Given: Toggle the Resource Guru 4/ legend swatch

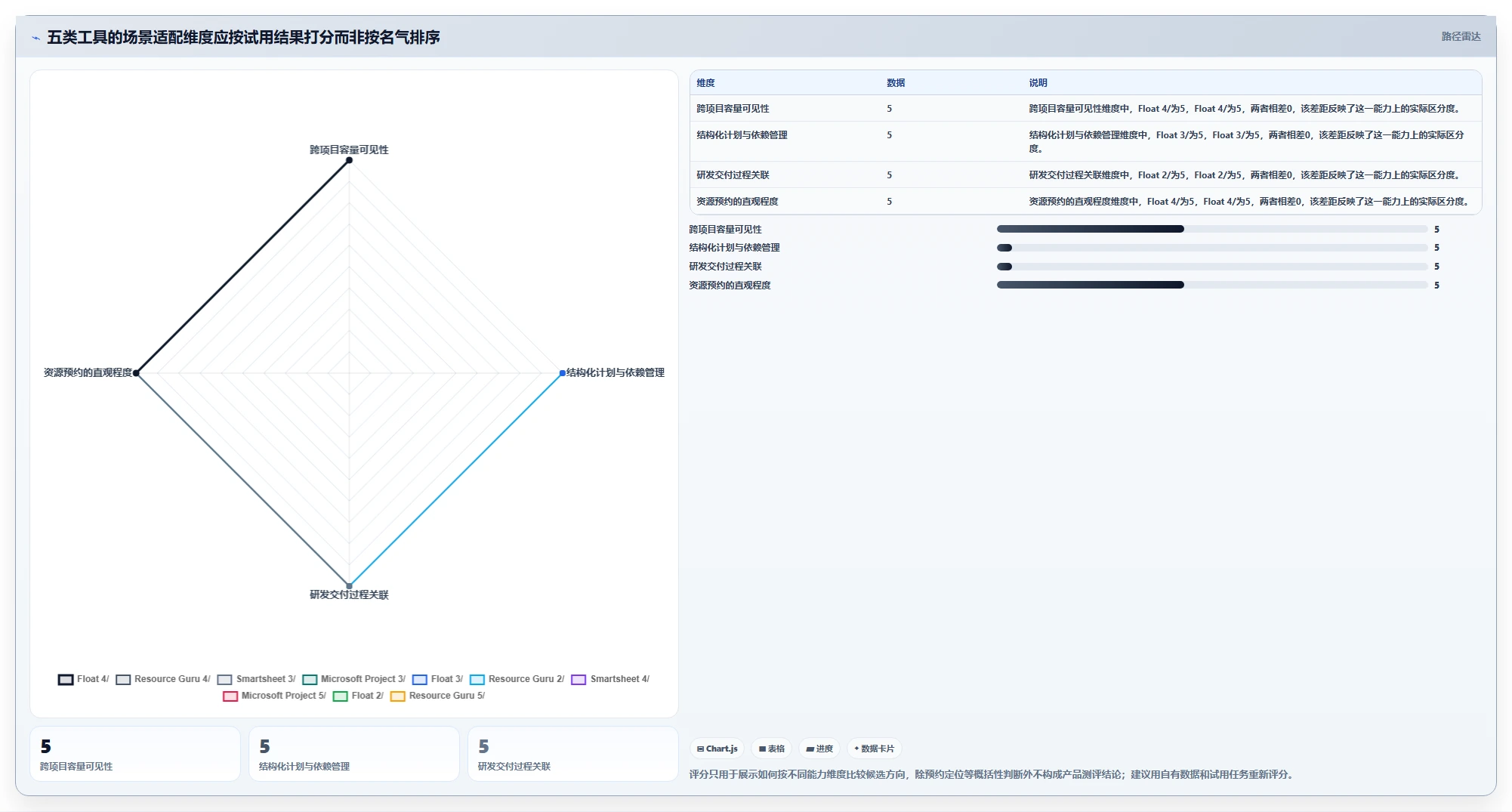Looking at the screenshot, I should tap(123, 679).
